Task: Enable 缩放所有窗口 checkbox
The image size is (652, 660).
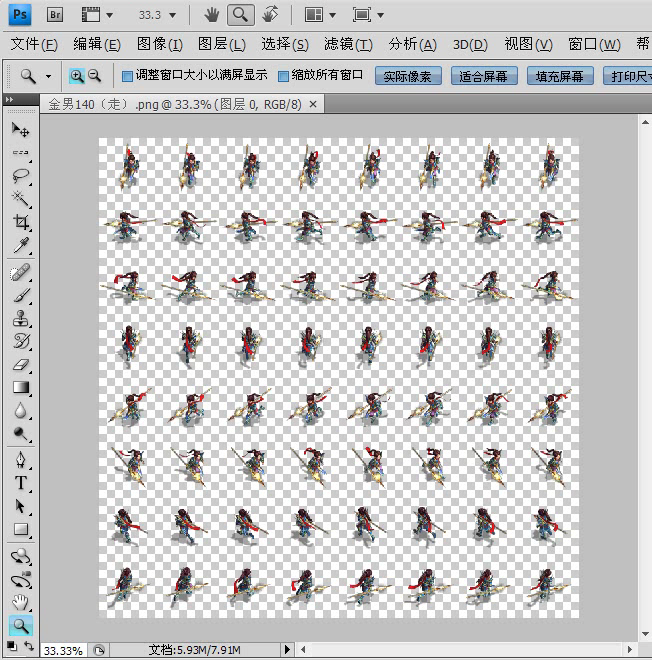Action: [283, 76]
